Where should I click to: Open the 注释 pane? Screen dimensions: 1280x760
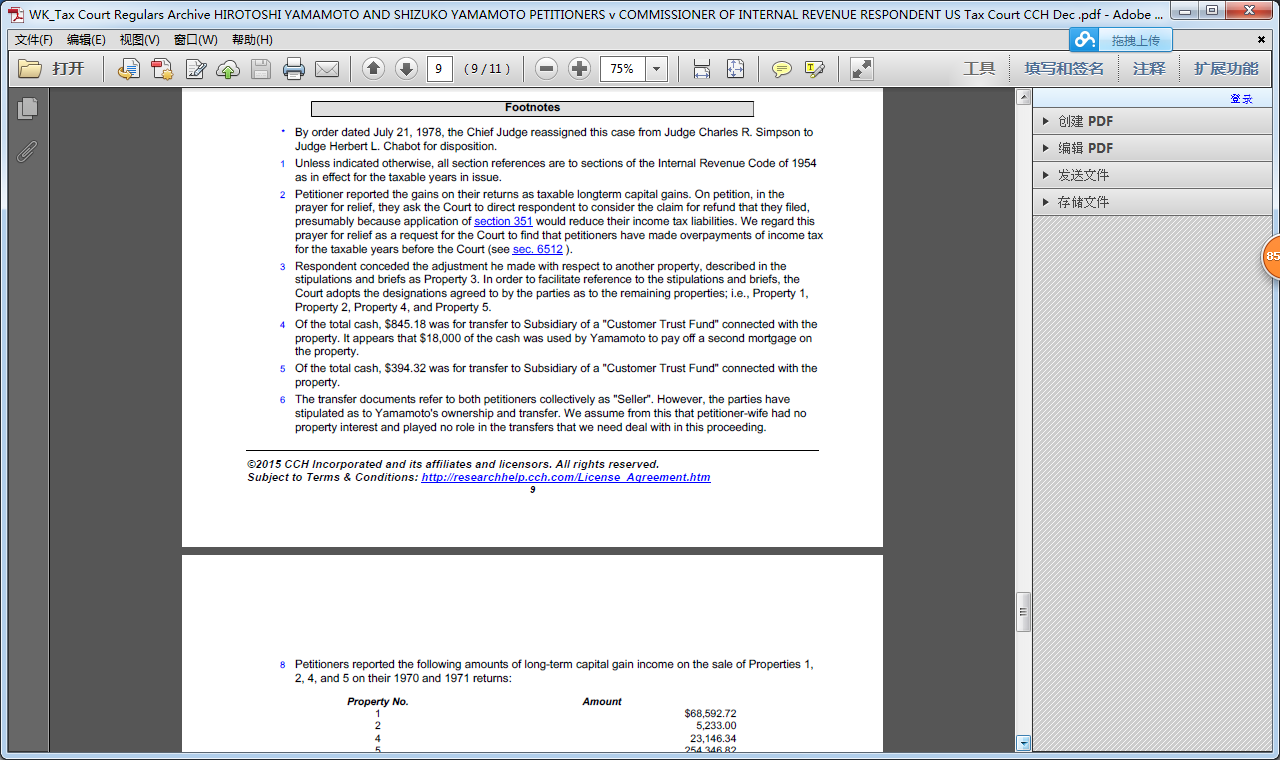[1149, 69]
